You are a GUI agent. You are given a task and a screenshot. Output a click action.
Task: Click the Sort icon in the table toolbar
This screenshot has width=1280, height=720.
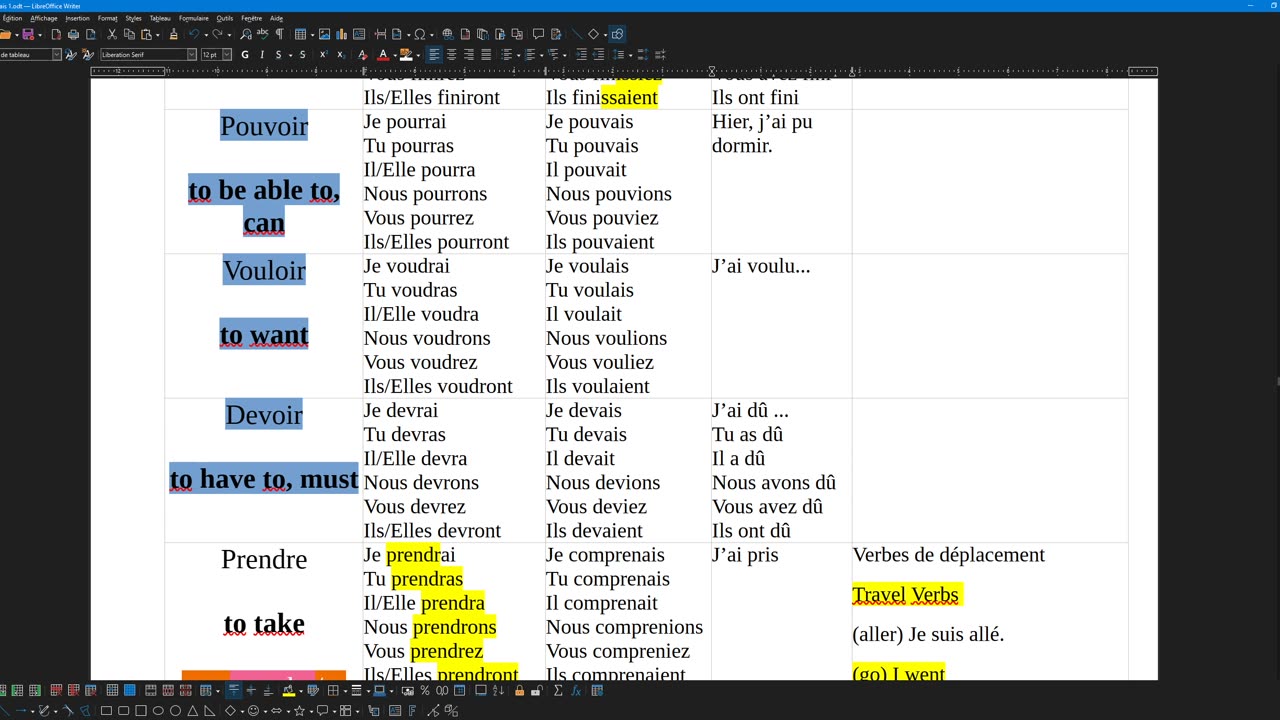498,690
